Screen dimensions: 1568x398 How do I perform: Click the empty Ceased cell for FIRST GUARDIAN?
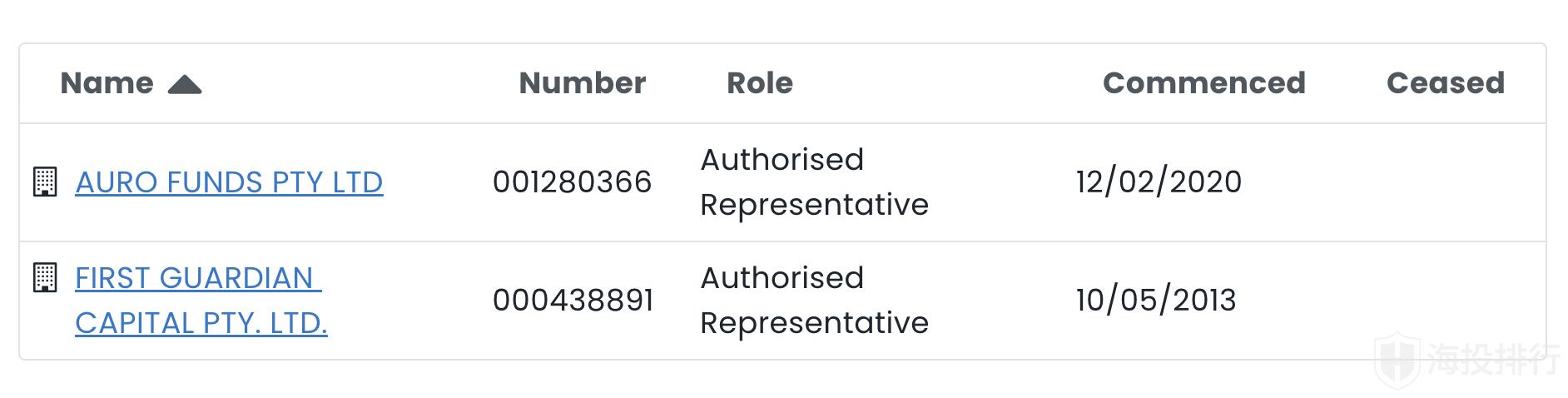[1445, 301]
